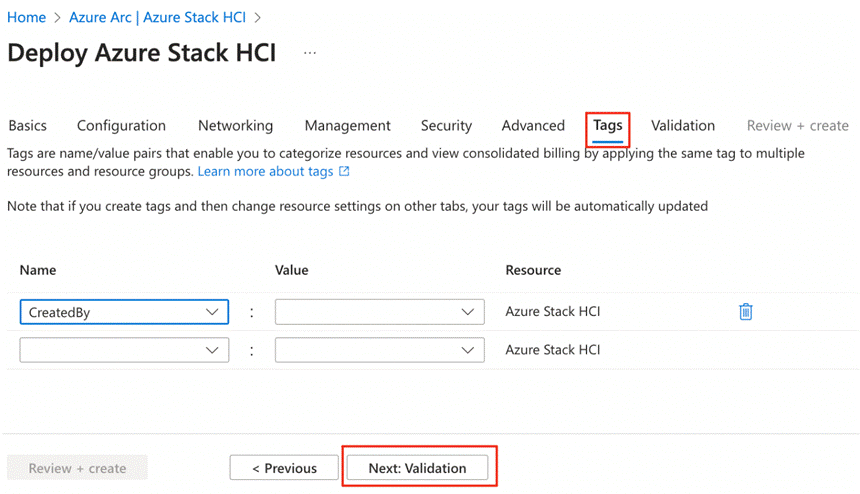Open the Networking tab
860x494 pixels.
235,125
